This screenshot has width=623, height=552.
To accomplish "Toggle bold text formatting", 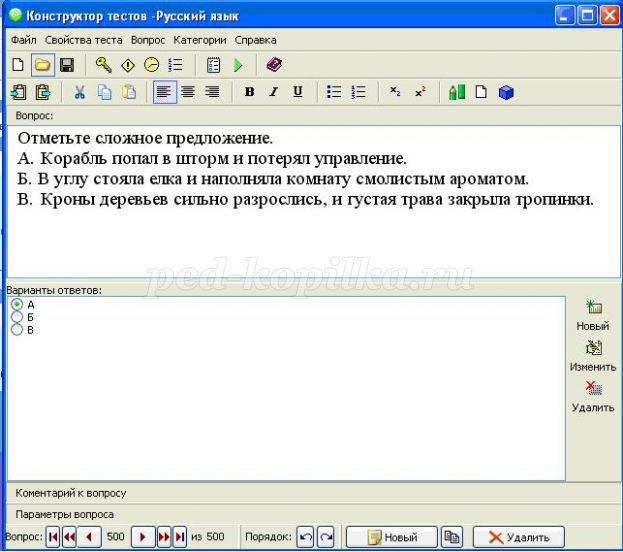I will (x=249, y=92).
